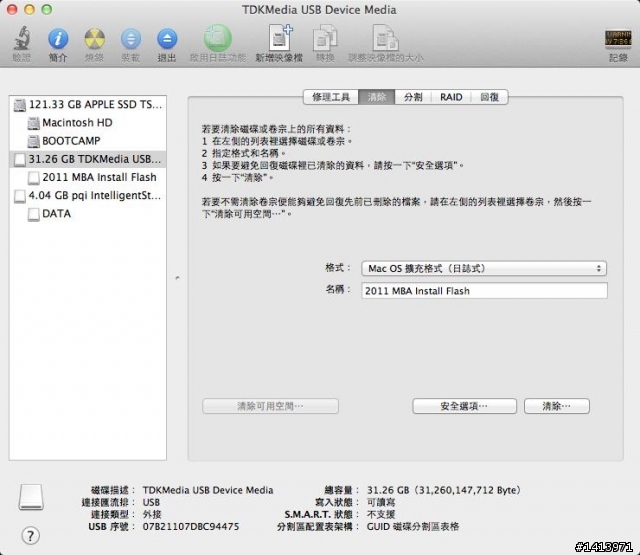Select DATA volume in sidebar

pos(88,213)
